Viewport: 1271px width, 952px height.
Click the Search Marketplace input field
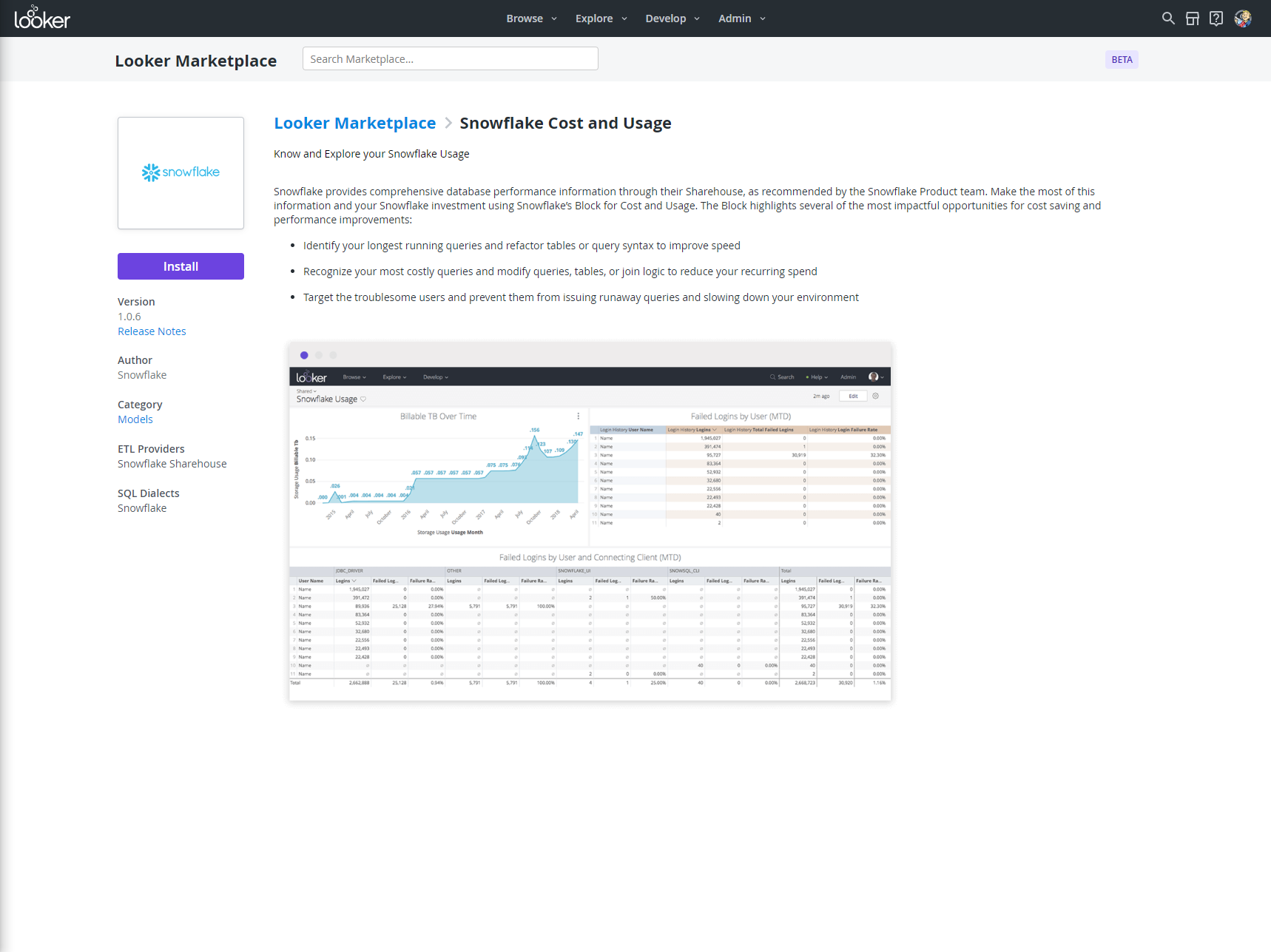(450, 58)
